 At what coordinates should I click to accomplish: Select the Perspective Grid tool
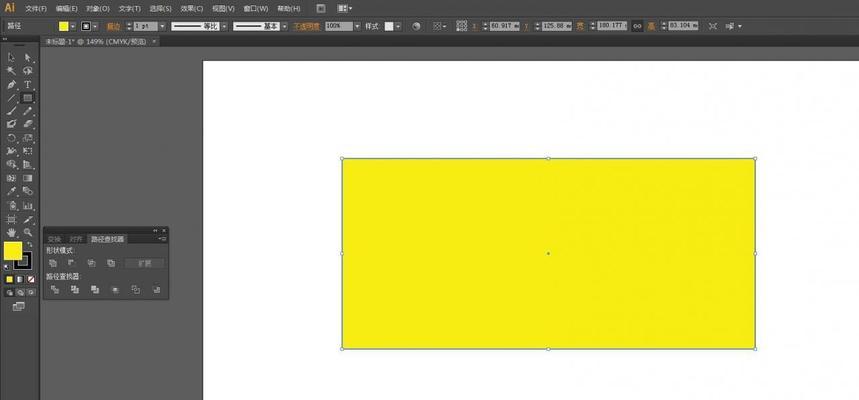coord(27,164)
